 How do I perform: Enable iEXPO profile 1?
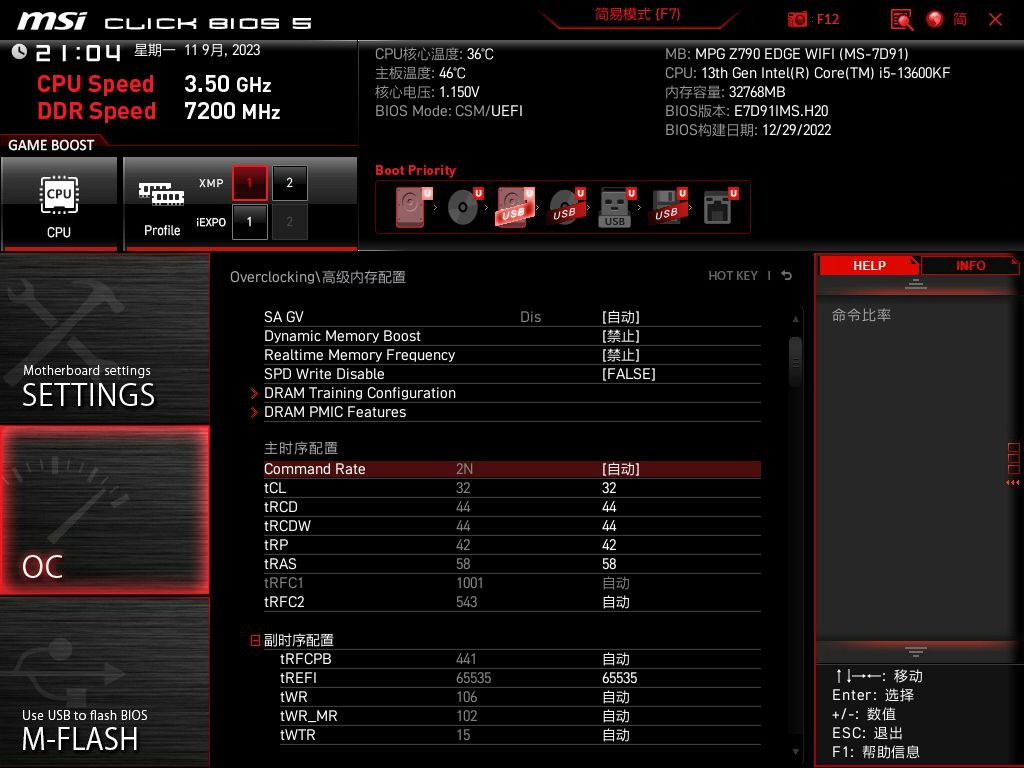[x=249, y=221]
